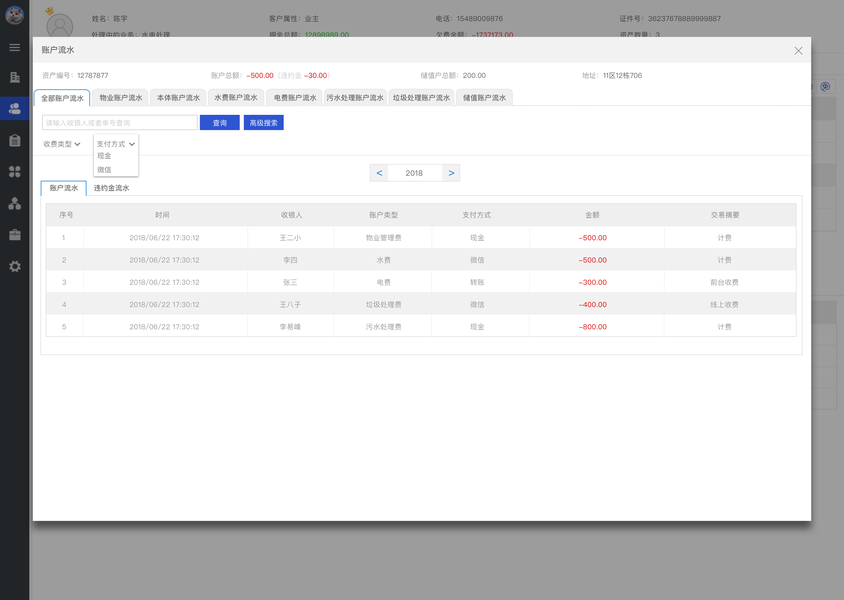Choose 现金 in payment method list

tap(104, 156)
